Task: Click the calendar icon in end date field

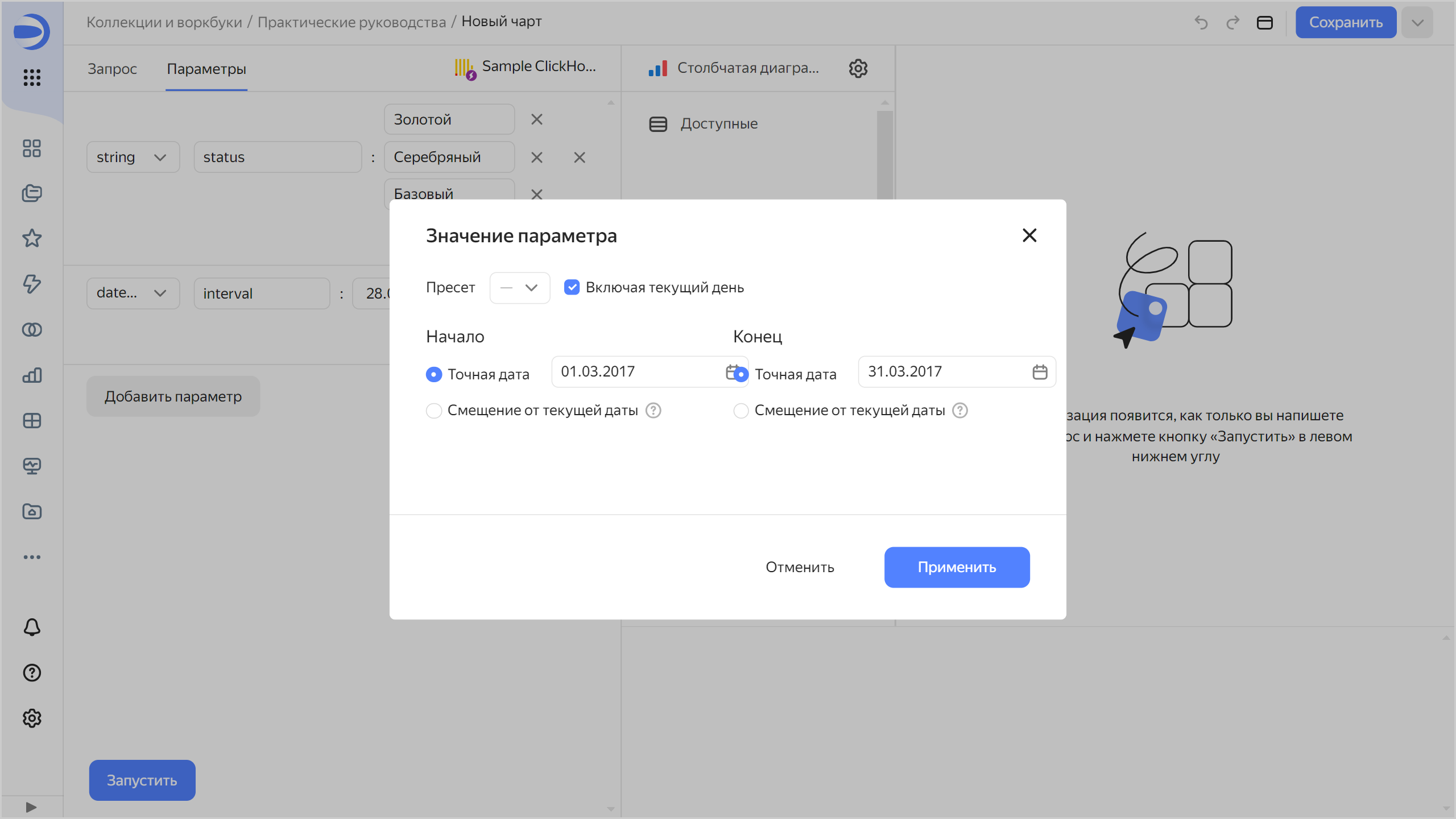Action: click(1040, 372)
